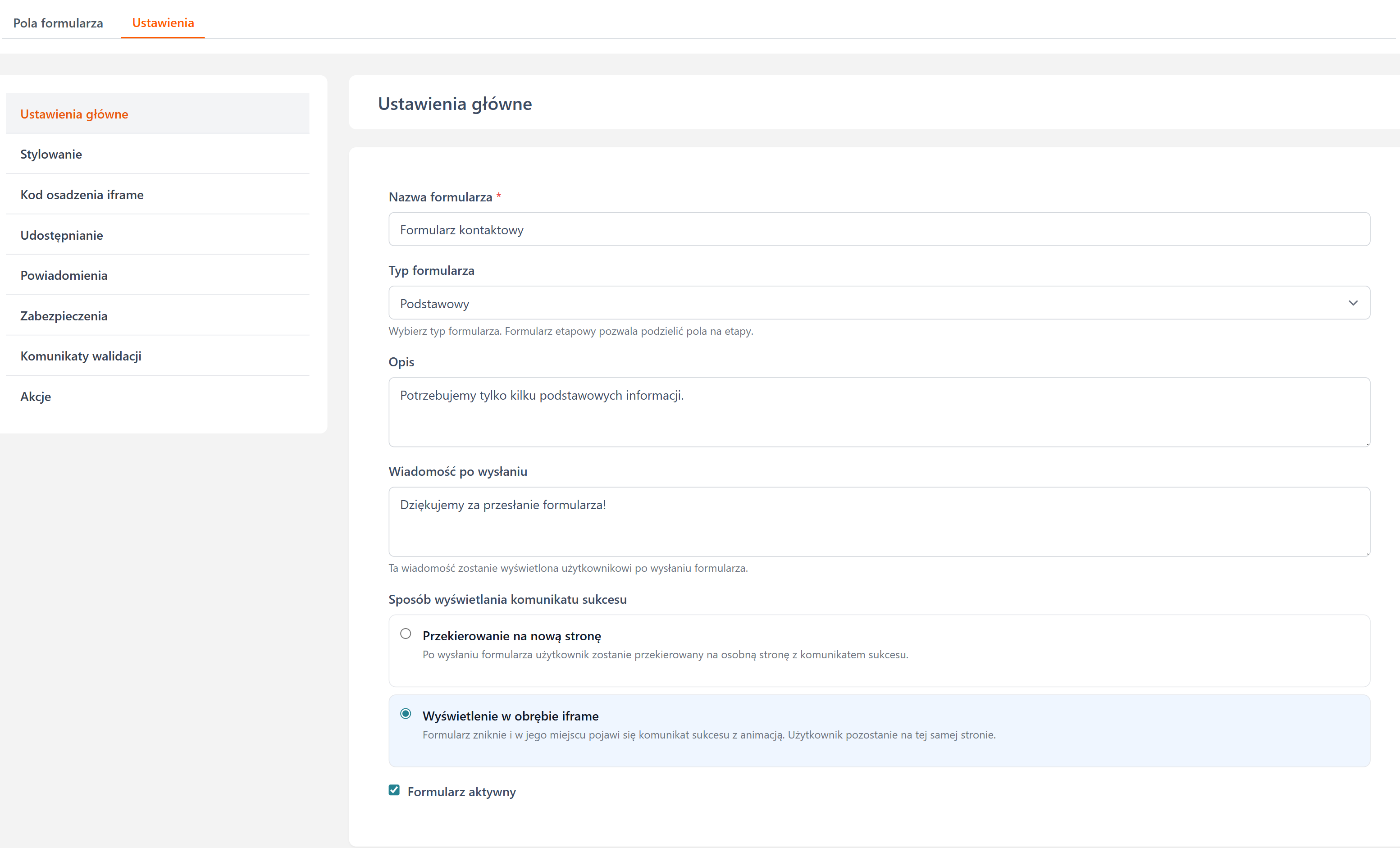
Task: Click the Opis text area
Action: [x=878, y=412]
